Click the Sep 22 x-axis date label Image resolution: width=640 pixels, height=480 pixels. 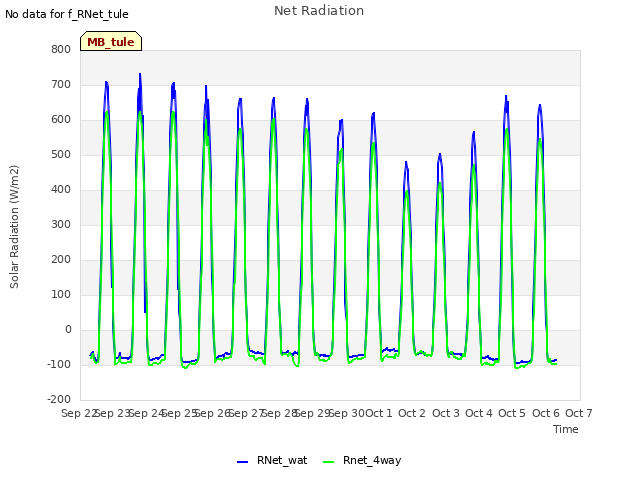(x=79, y=413)
